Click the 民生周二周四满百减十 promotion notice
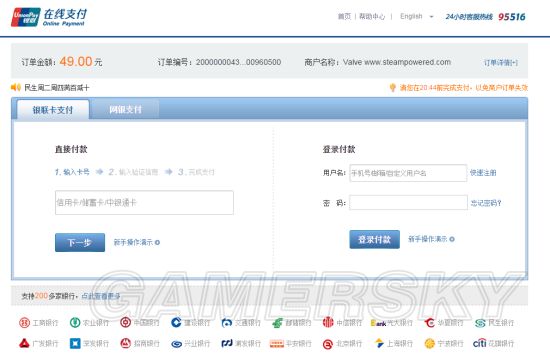 [56, 87]
